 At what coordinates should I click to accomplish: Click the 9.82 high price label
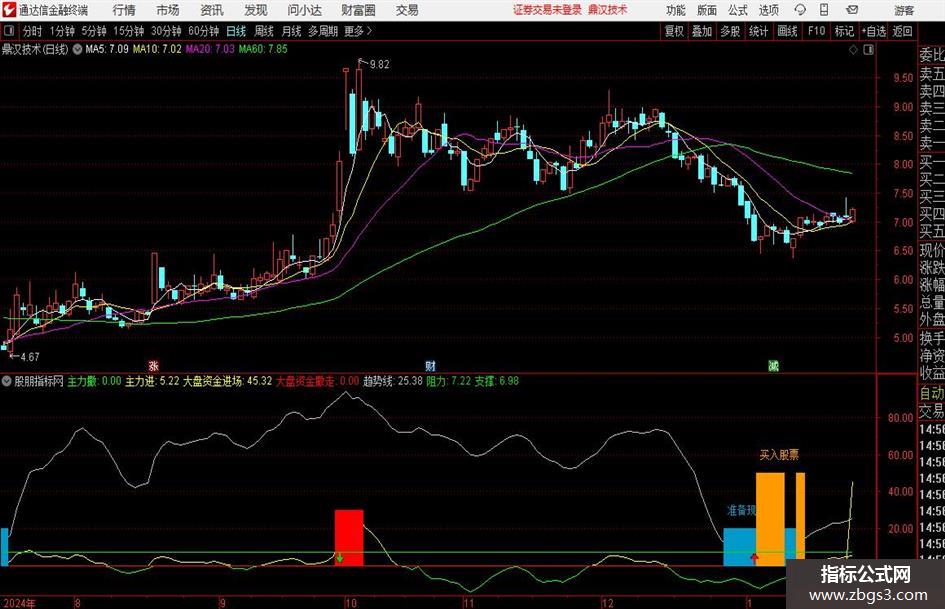pos(379,65)
